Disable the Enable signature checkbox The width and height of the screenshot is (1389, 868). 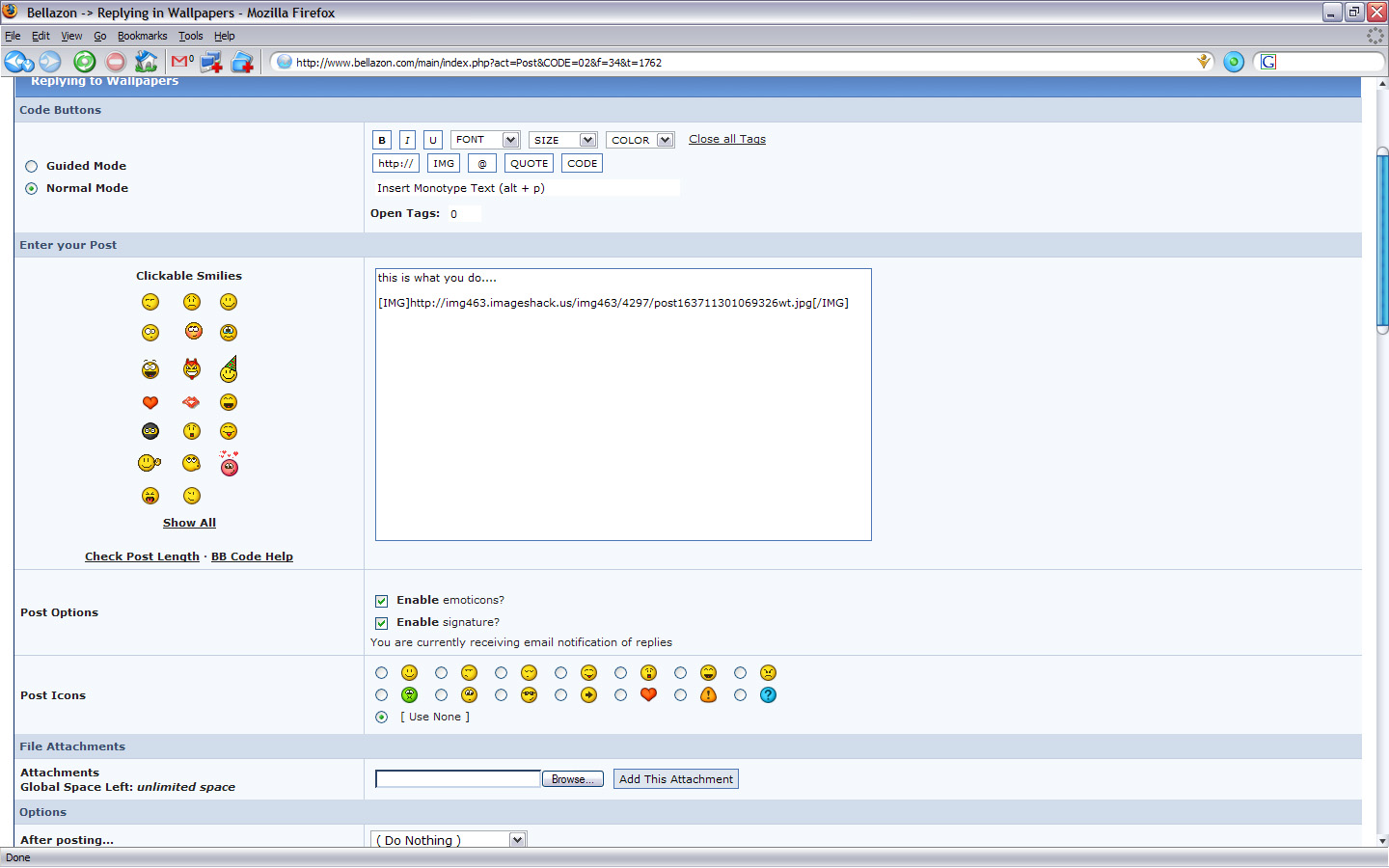click(382, 623)
